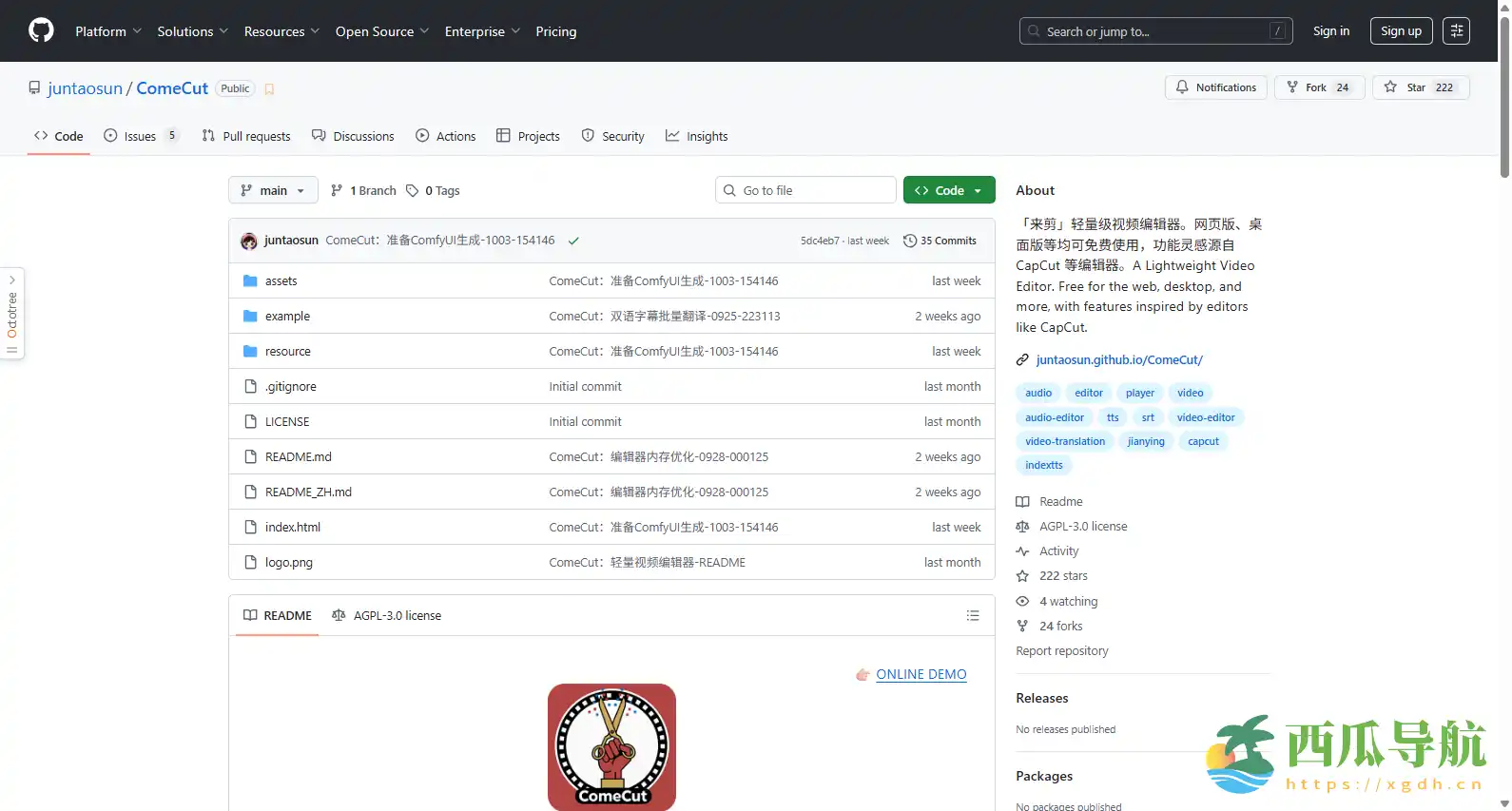Switch to the Issues tab
Viewport: 1512px width, 811px height.
[140, 137]
